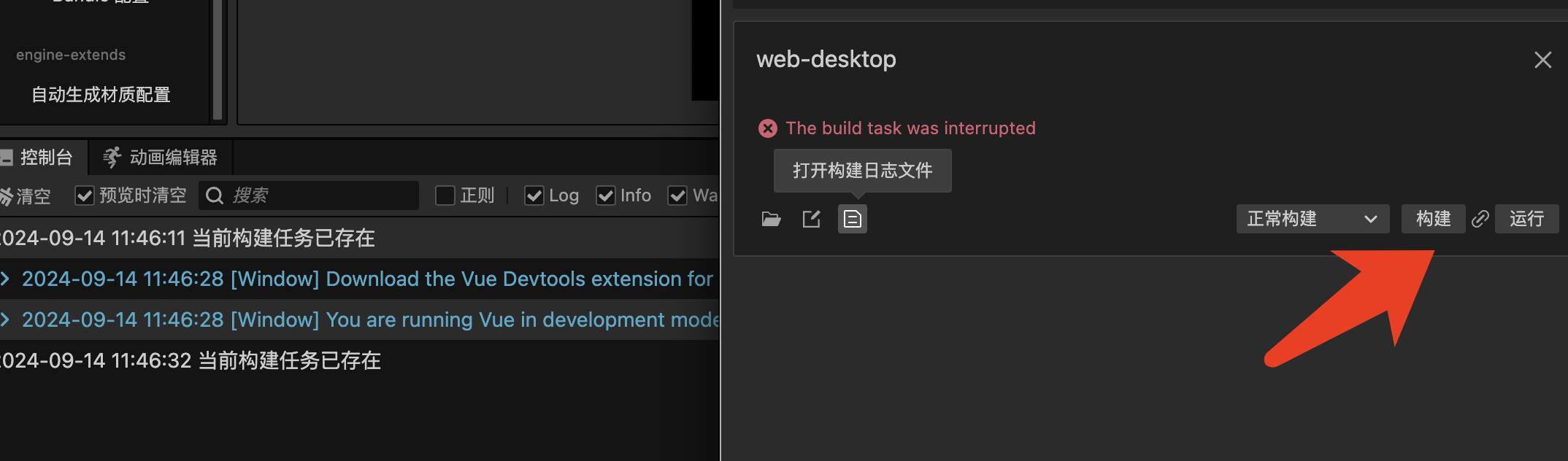
Task: Click the search magnifier icon in console
Action: (x=214, y=195)
